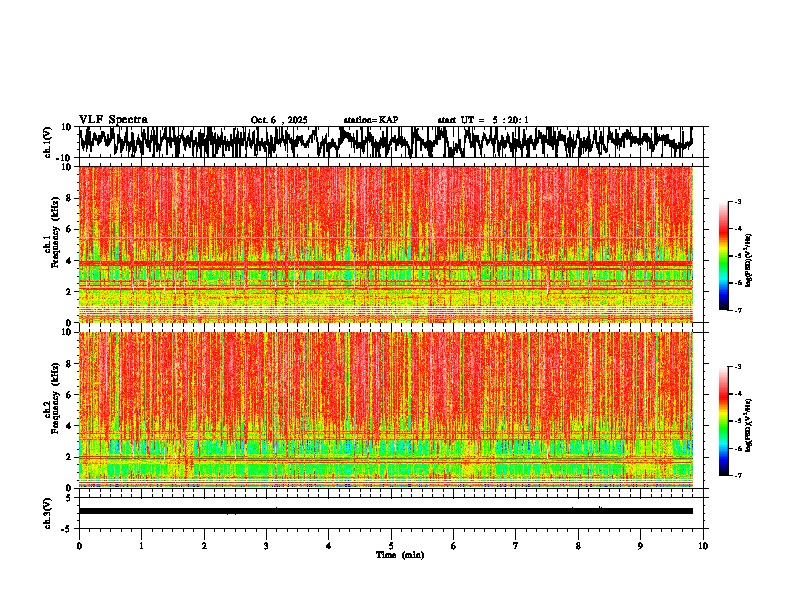Click the ch.3 black signal trace

coord(386,511)
